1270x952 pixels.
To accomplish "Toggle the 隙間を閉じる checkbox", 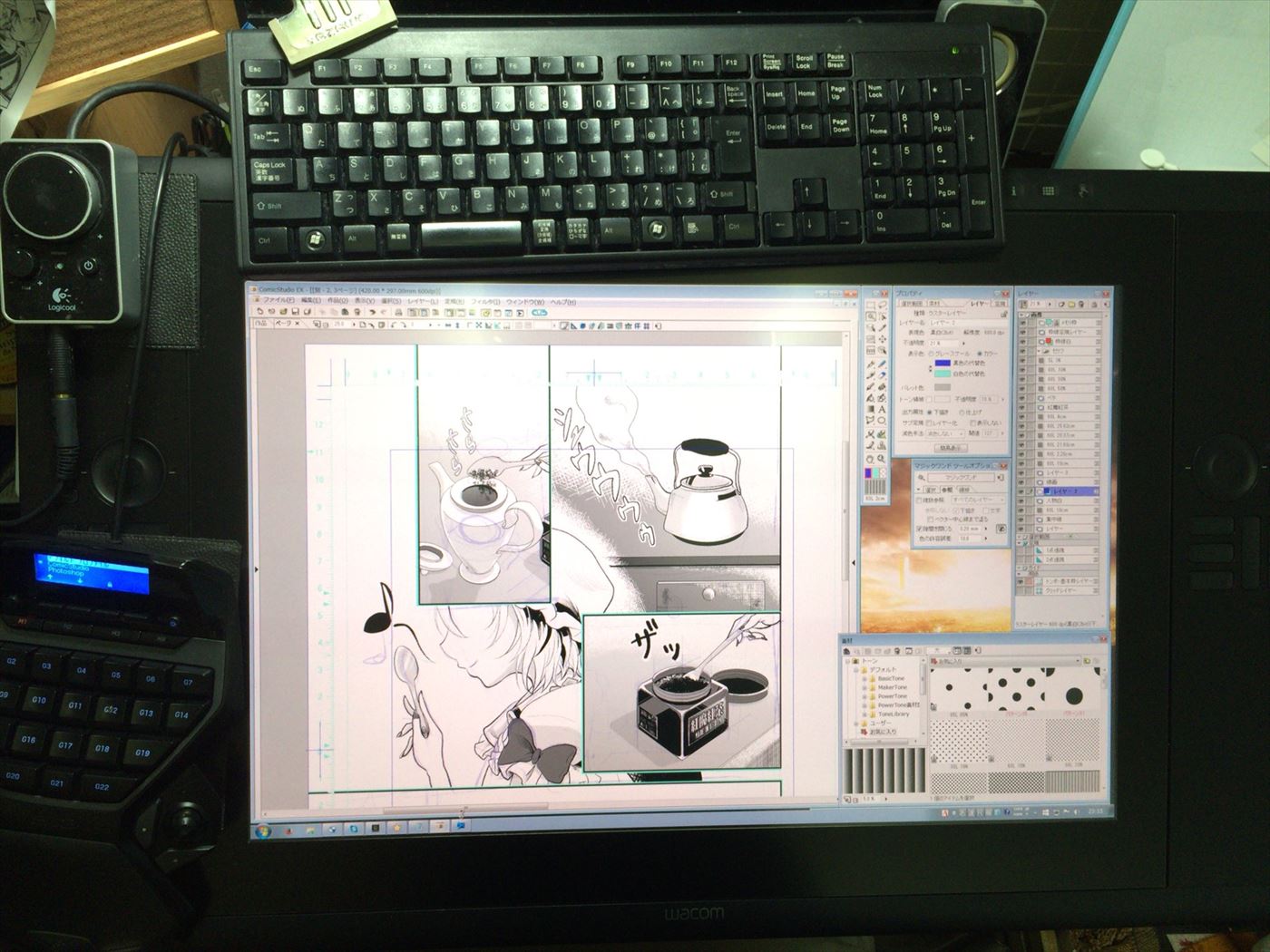I will click(920, 528).
